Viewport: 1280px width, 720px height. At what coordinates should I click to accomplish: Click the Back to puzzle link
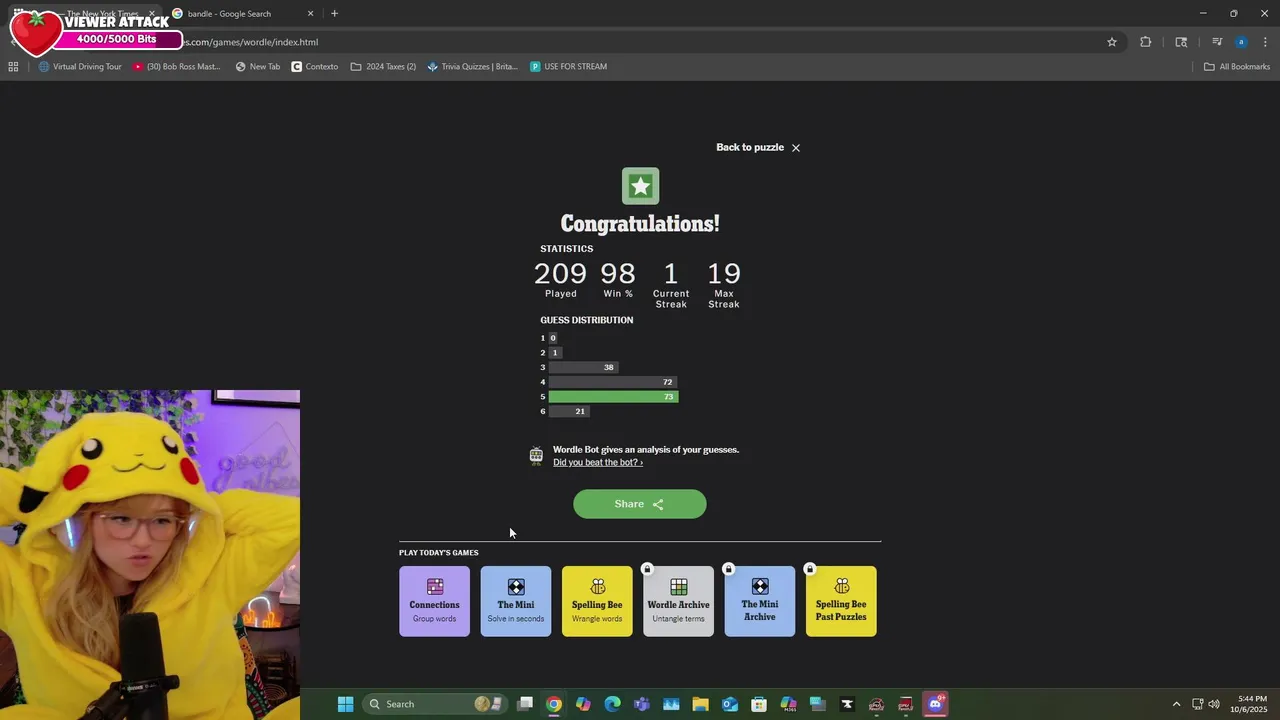[750, 147]
